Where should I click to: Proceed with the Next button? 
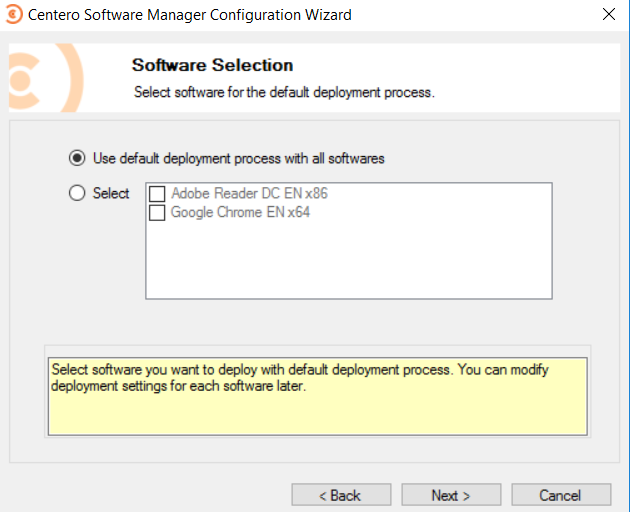[x=450, y=495]
